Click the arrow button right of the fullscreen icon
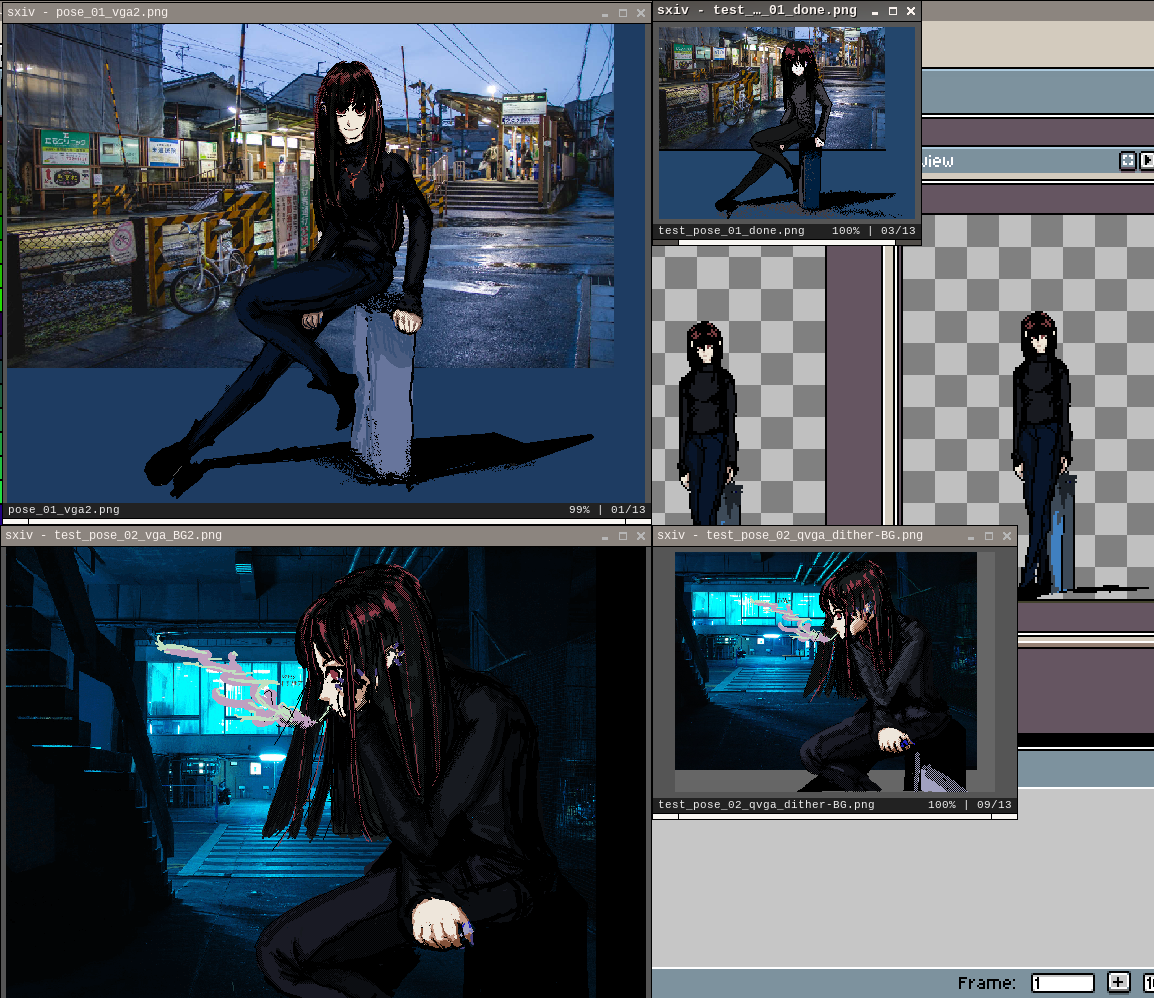The image size is (1154, 998). click(x=1147, y=160)
